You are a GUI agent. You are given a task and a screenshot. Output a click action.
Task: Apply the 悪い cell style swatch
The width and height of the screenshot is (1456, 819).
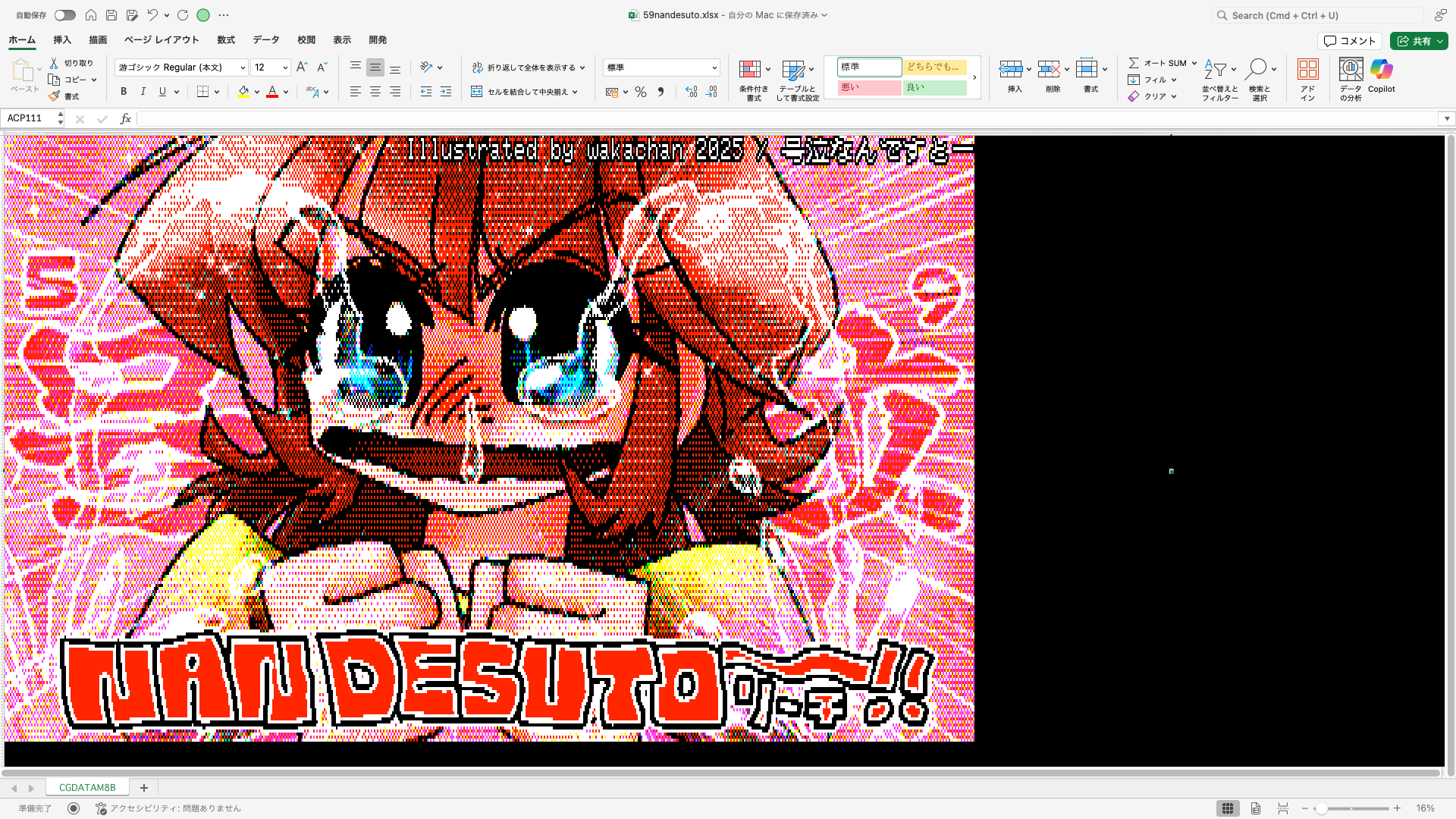click(869, 88)
